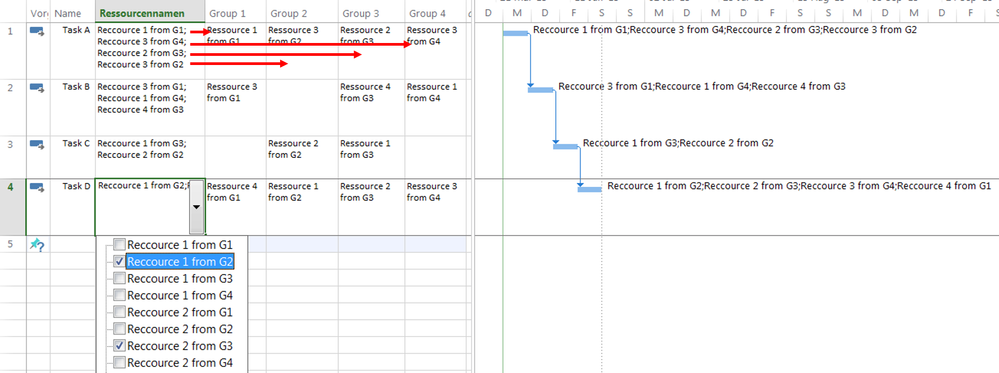Viewport: 999px width, 373px height.
Task: Click the Task C Gantt bar
Action: 565,147
